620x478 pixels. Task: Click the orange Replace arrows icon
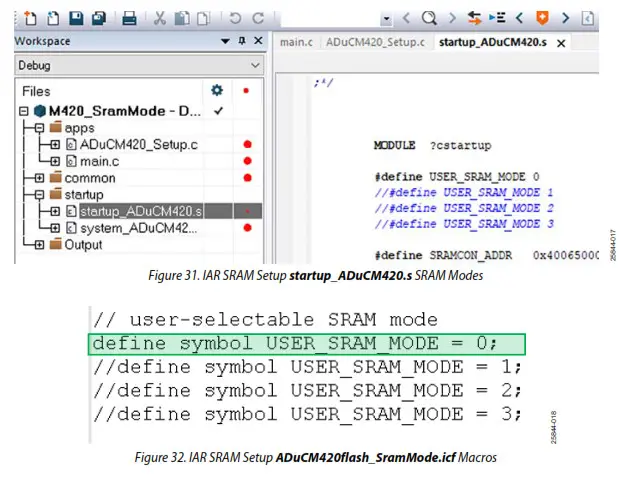(x=474, y=18)
